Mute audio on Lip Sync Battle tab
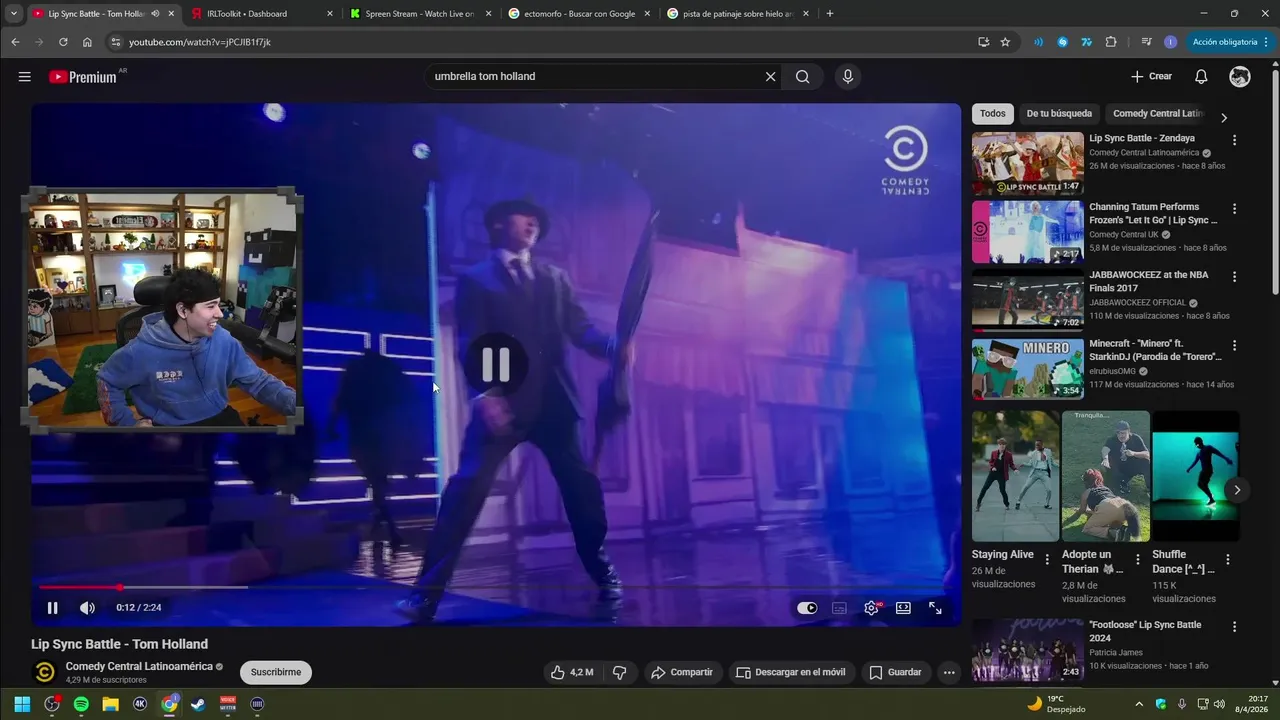Screen dimensions: 1280x720 [155, 14]
